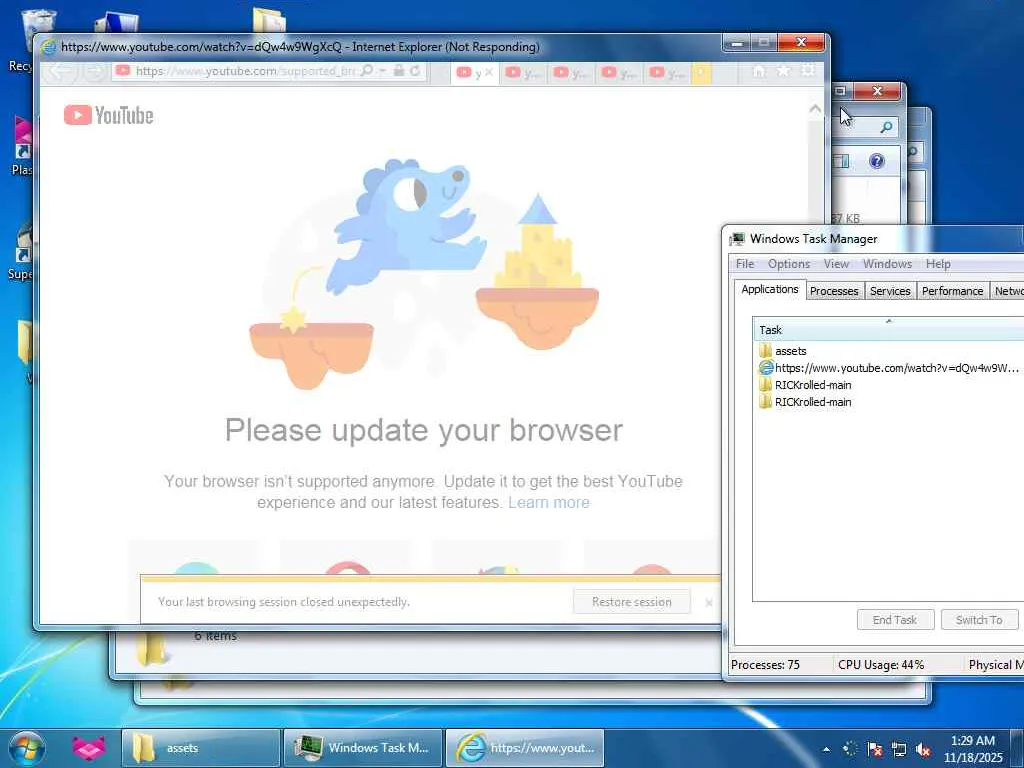Toggle the Explorer preview pane icon
The image size is (1024, 768).
pos(840,161)
